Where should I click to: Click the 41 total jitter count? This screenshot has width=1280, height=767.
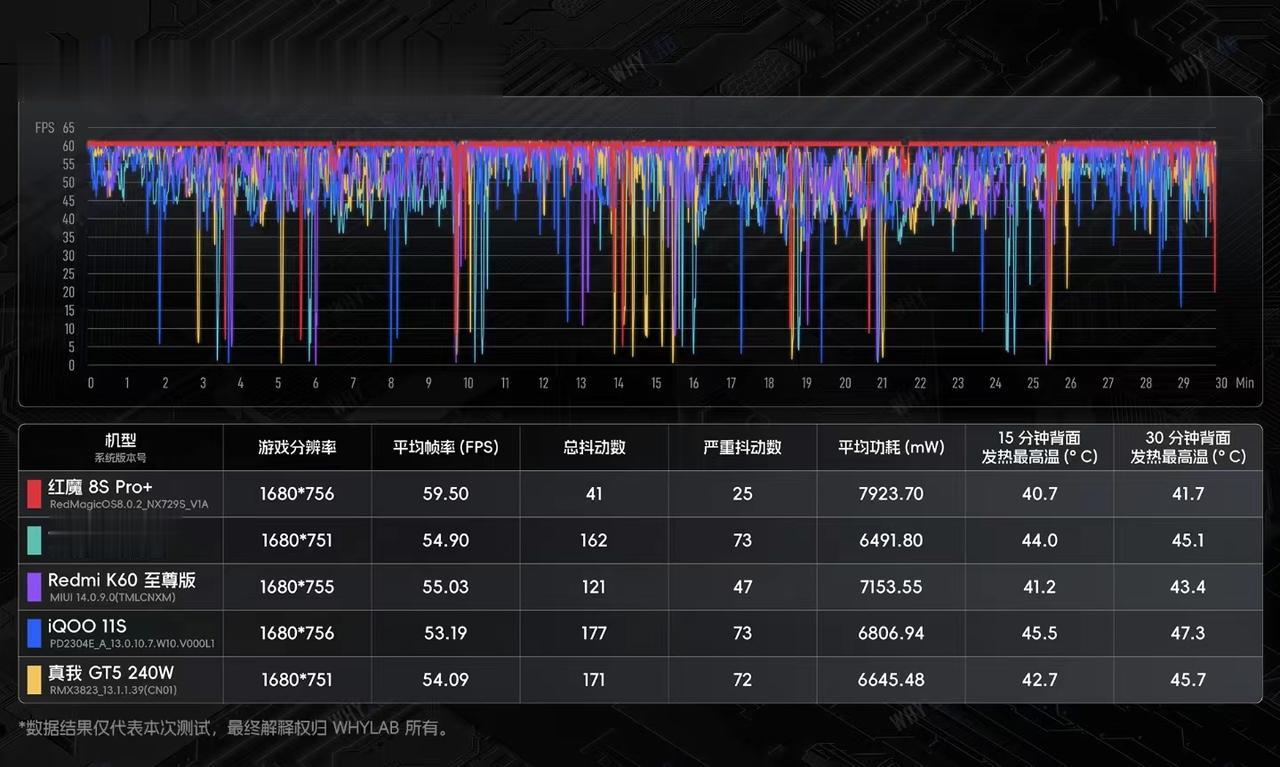(594, 494)
